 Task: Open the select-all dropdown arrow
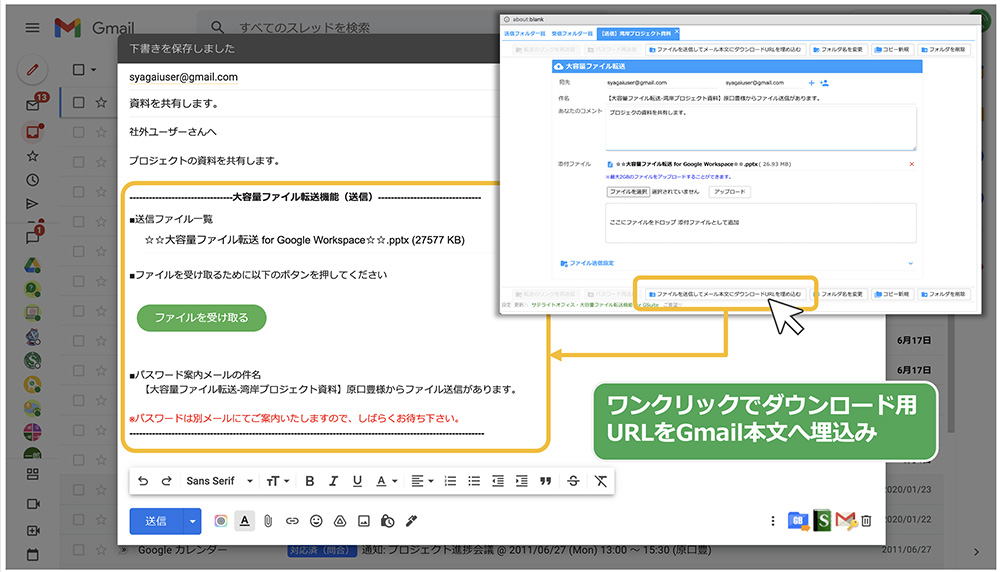point(94,70)
